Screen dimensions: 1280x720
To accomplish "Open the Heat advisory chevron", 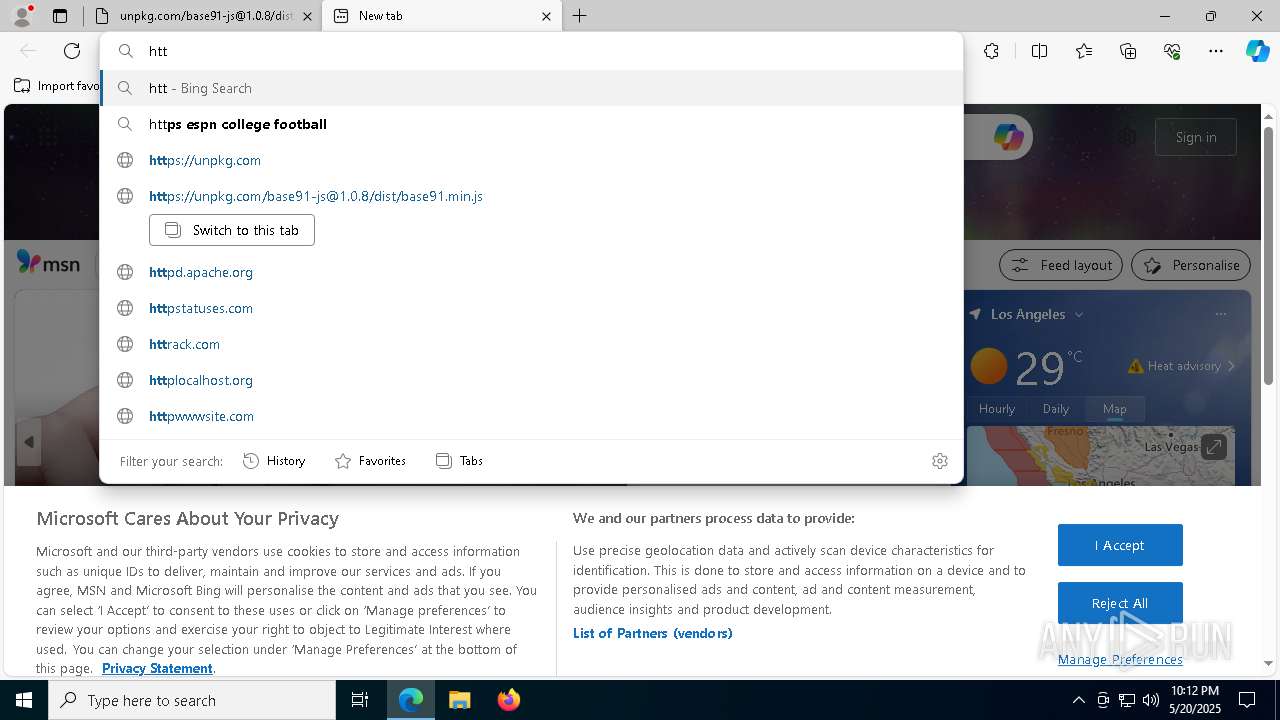I will (1231, 366).
